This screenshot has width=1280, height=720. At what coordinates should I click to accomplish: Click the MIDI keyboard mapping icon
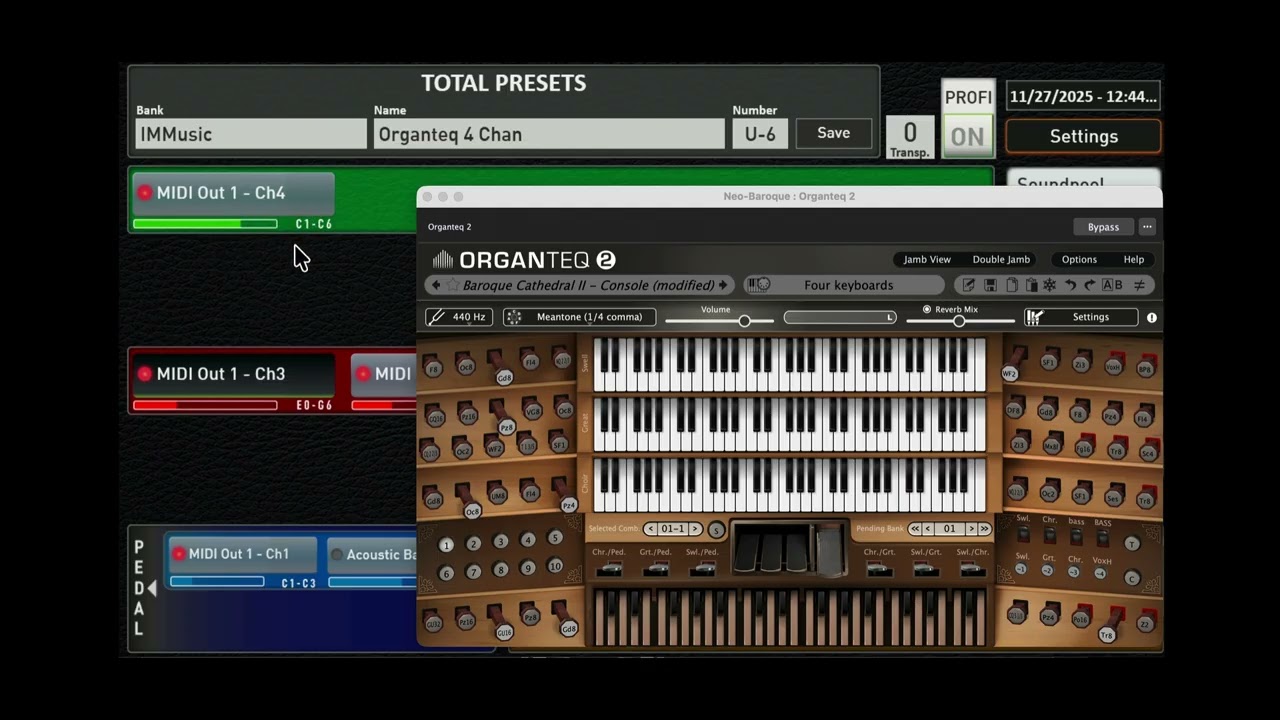click(x=758, y=285)
